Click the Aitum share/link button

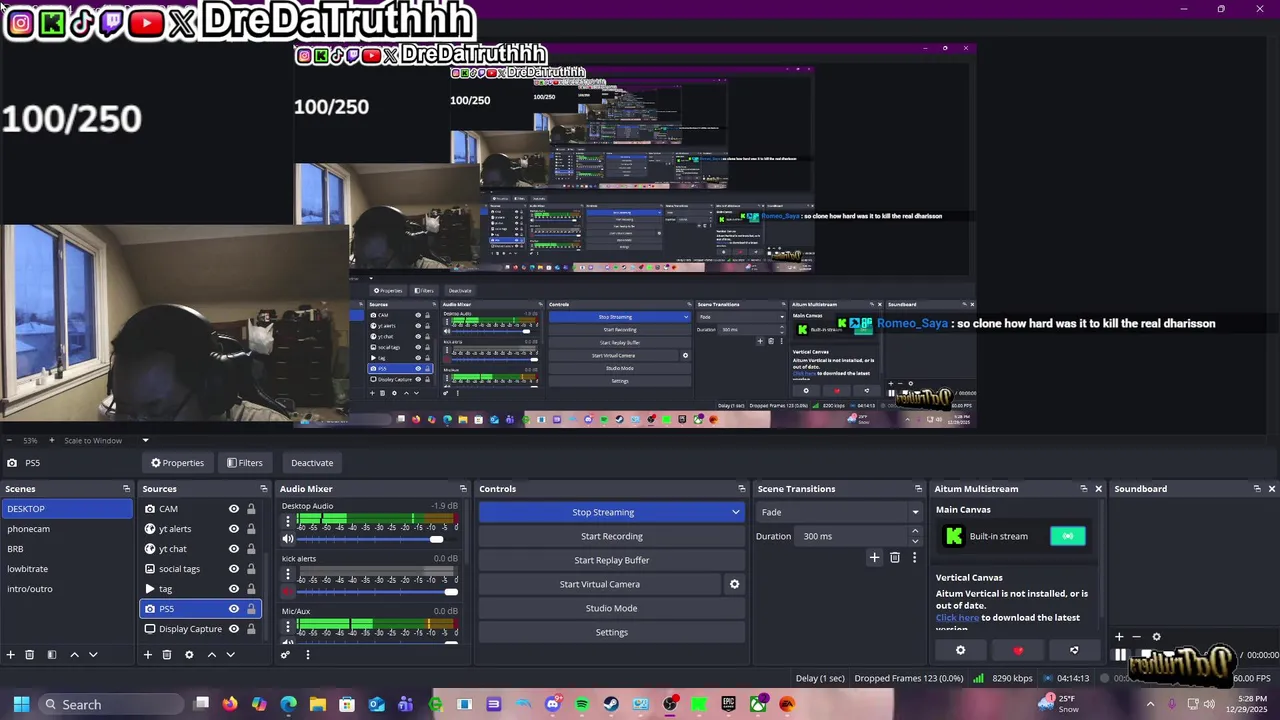coord(1074,651)
